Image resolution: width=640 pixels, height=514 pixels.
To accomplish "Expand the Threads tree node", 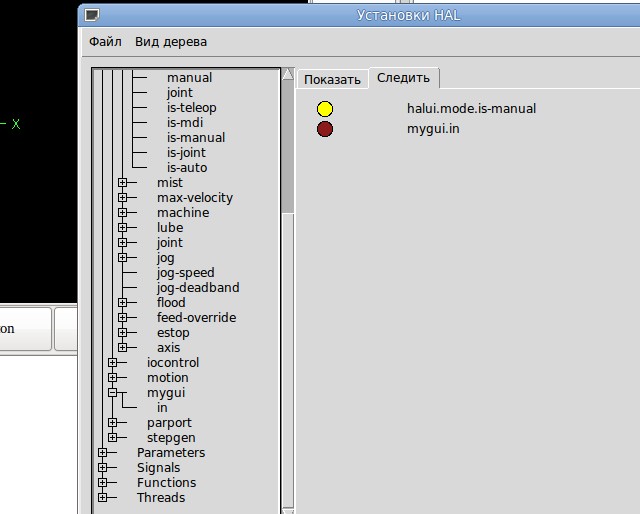I will (x=102, y=498).
